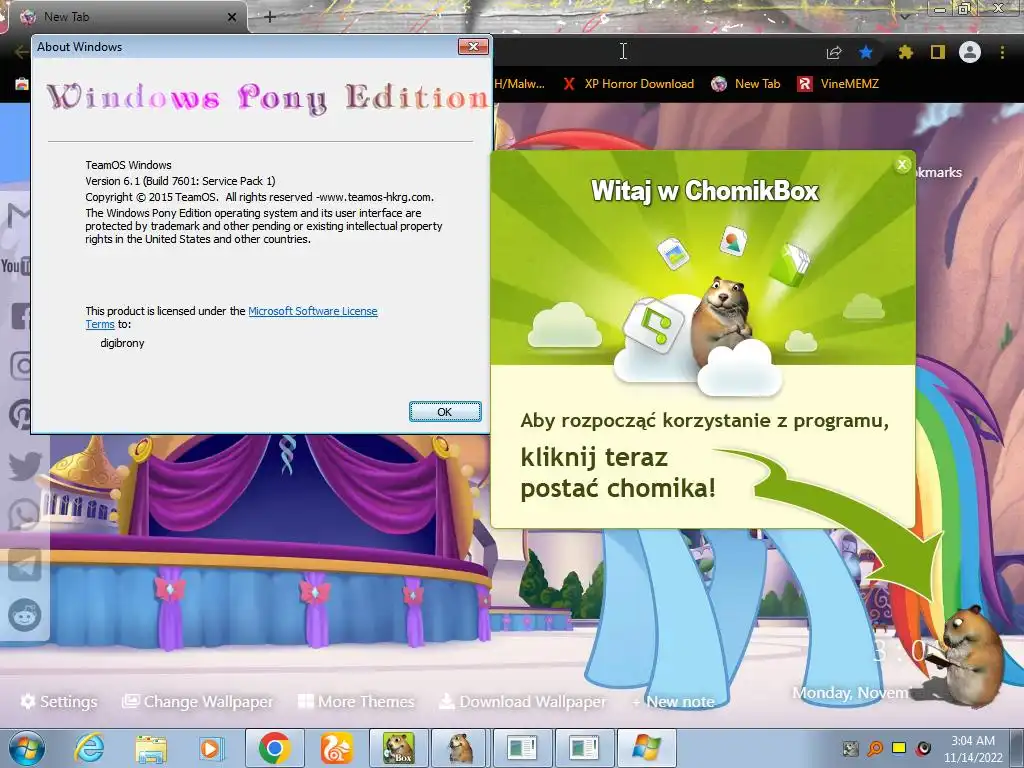Open Chrome side panel icon
The image size is (1024, 768).
point(938,52)
